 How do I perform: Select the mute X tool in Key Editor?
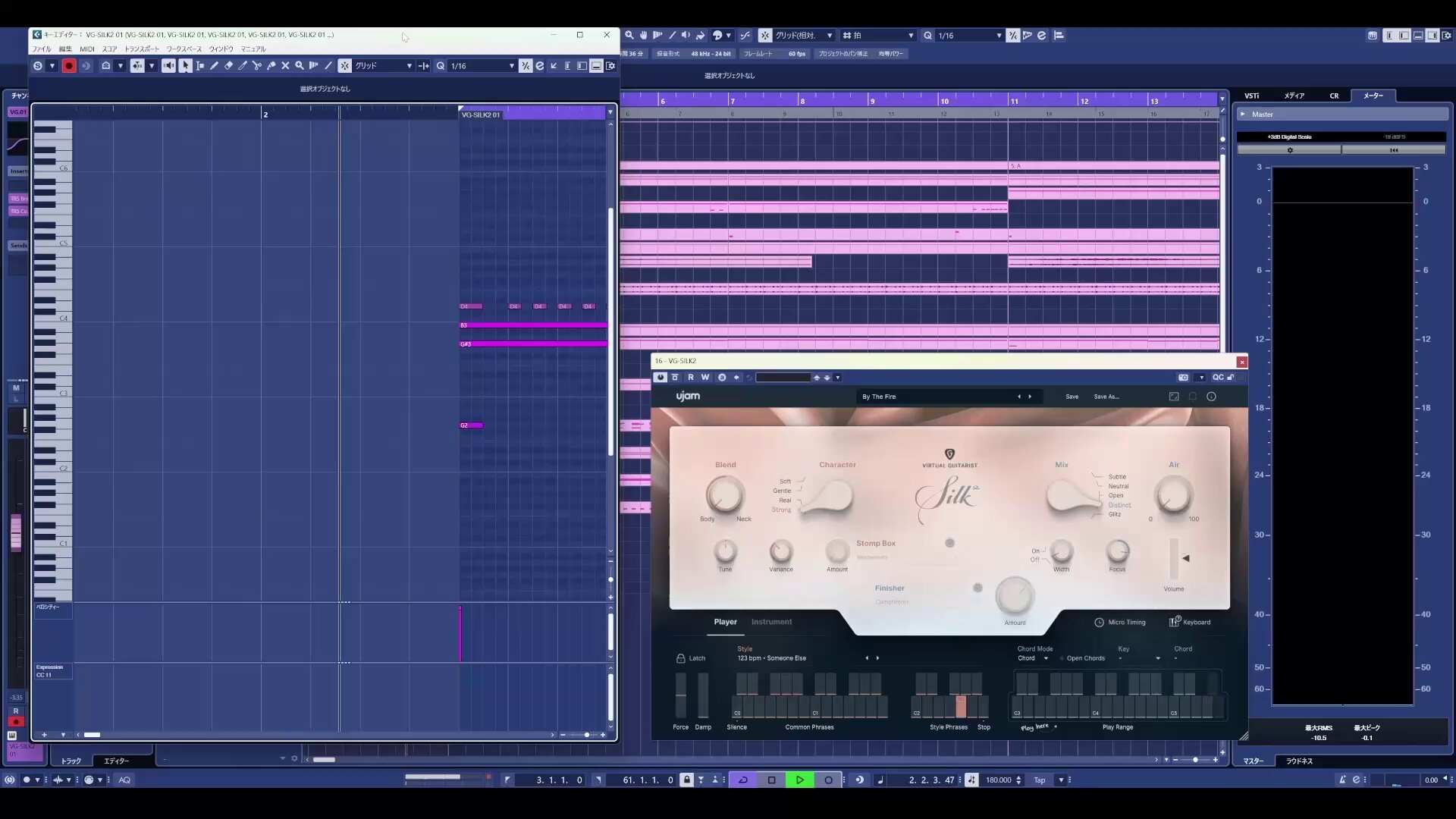point(286,66)
